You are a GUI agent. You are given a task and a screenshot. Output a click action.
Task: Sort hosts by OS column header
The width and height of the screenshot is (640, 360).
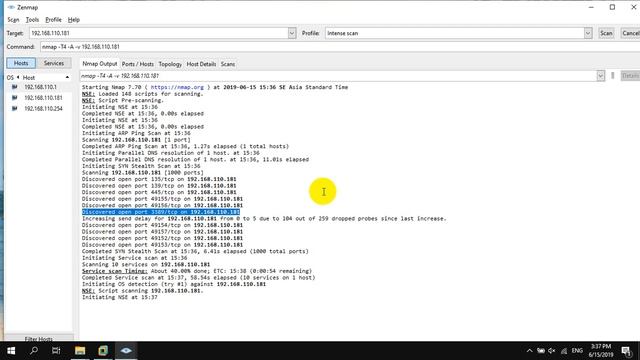[x=10, y=78]
